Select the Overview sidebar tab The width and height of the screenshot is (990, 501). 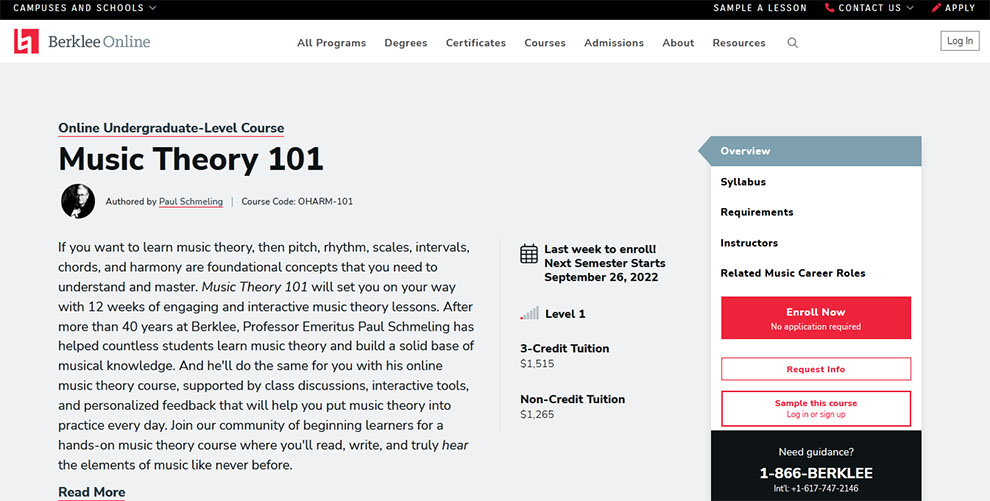(816, 151)
